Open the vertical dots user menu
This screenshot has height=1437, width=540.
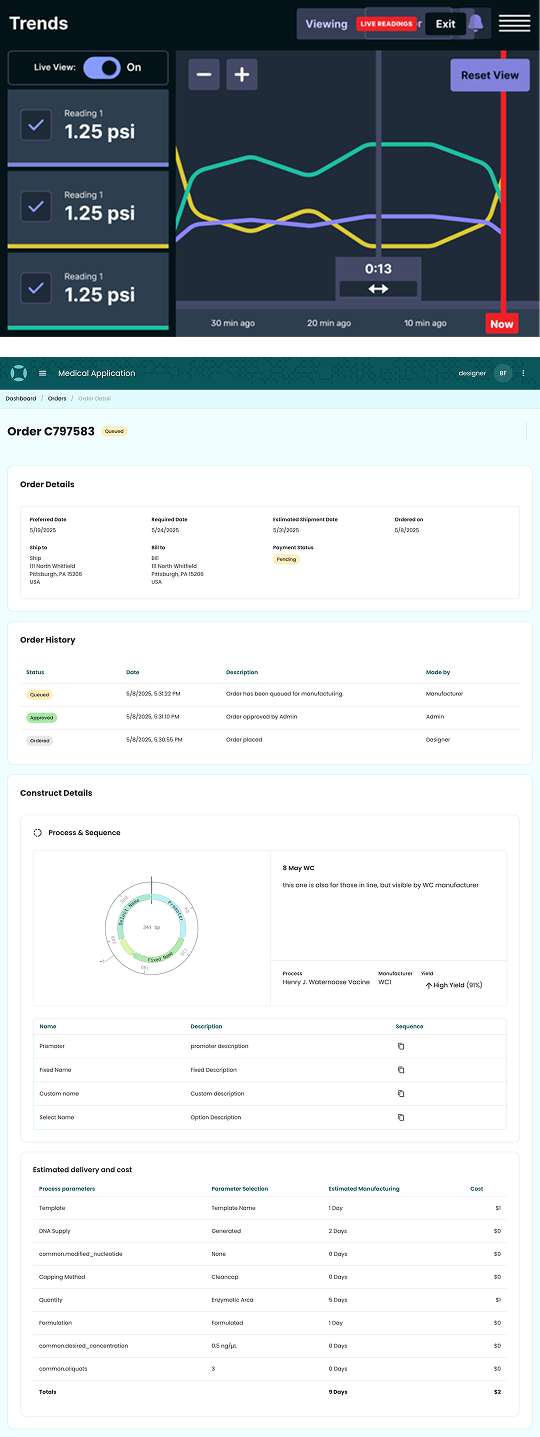(x=523, y=373)
